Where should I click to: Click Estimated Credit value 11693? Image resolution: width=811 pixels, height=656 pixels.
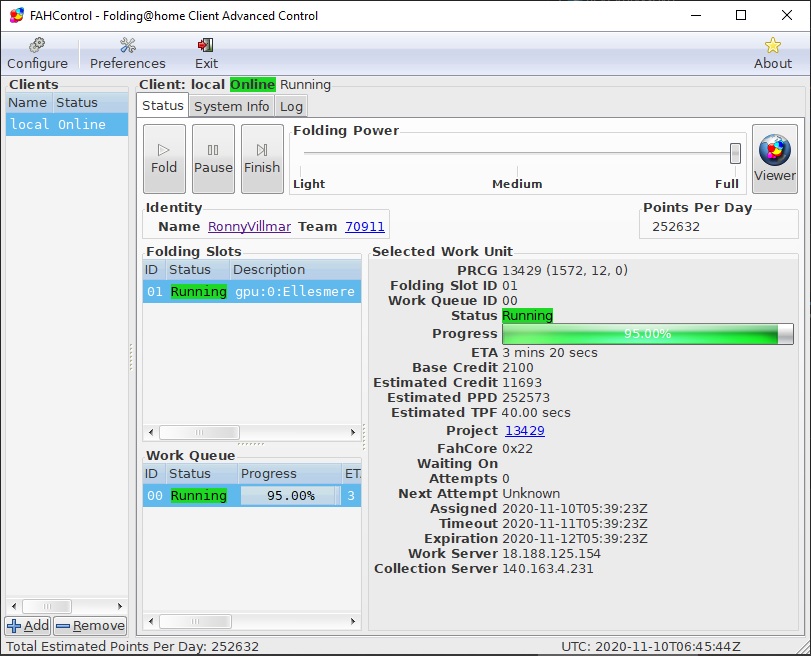[522, 382]
